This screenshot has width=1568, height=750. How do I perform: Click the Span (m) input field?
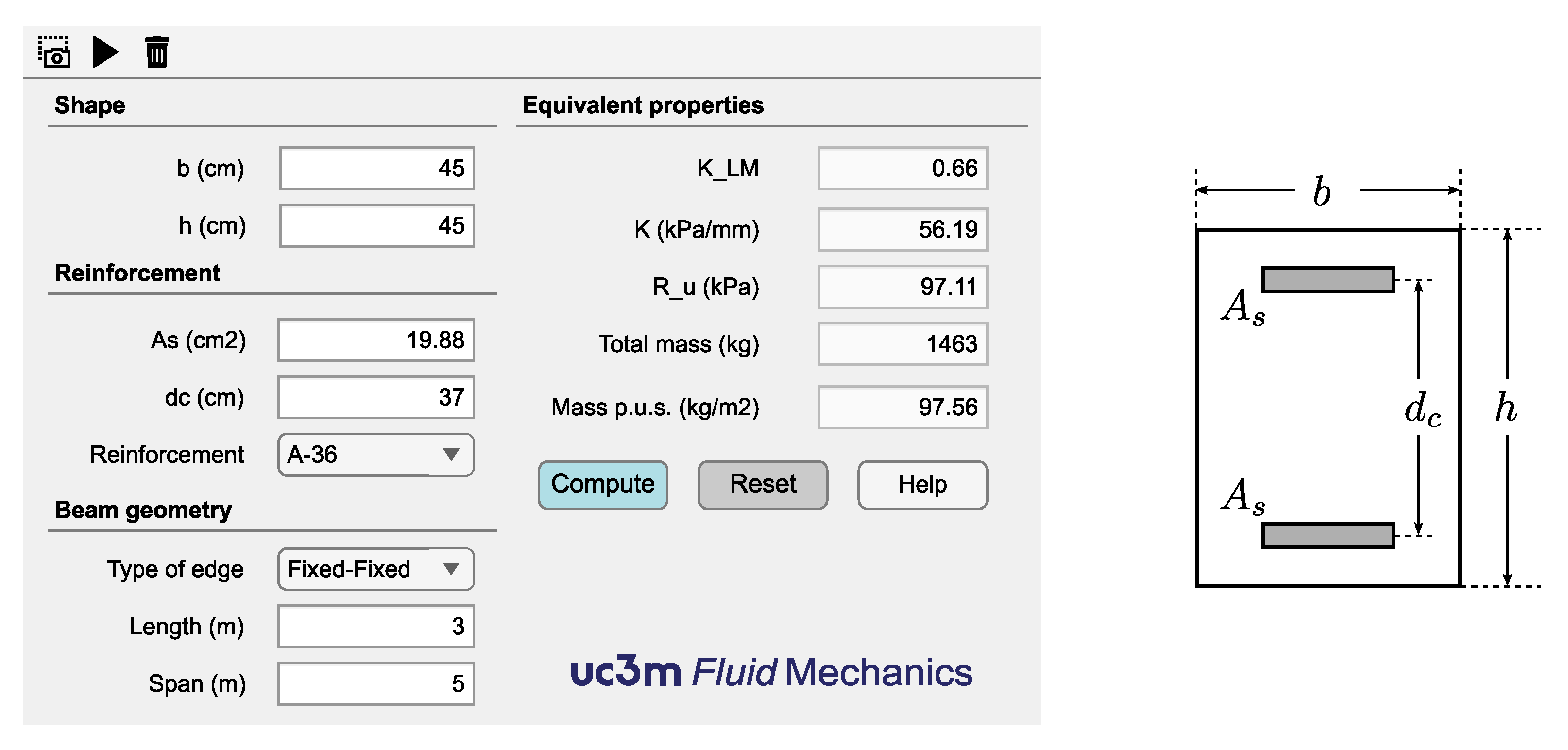coord(375,683)
